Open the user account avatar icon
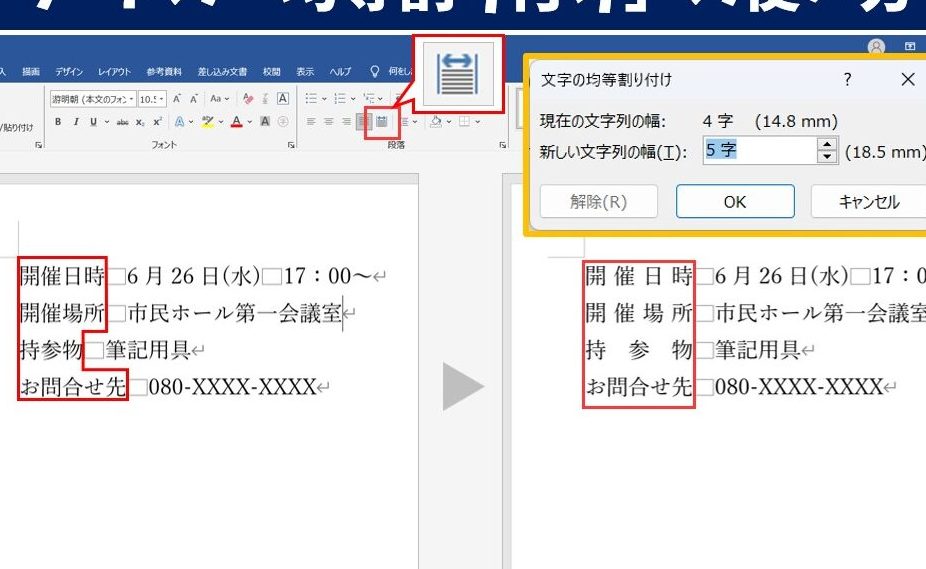926x569 pixels. pos(876,47)
